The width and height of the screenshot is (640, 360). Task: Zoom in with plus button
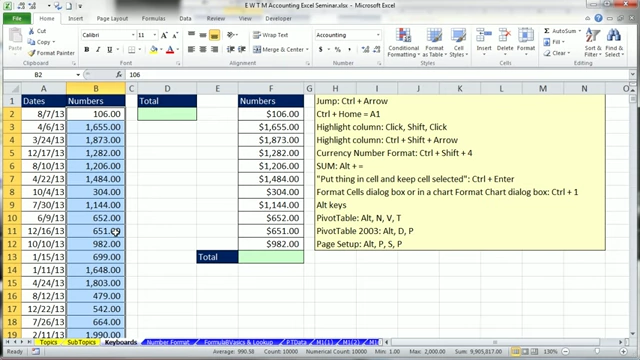(x=623, y=351)
